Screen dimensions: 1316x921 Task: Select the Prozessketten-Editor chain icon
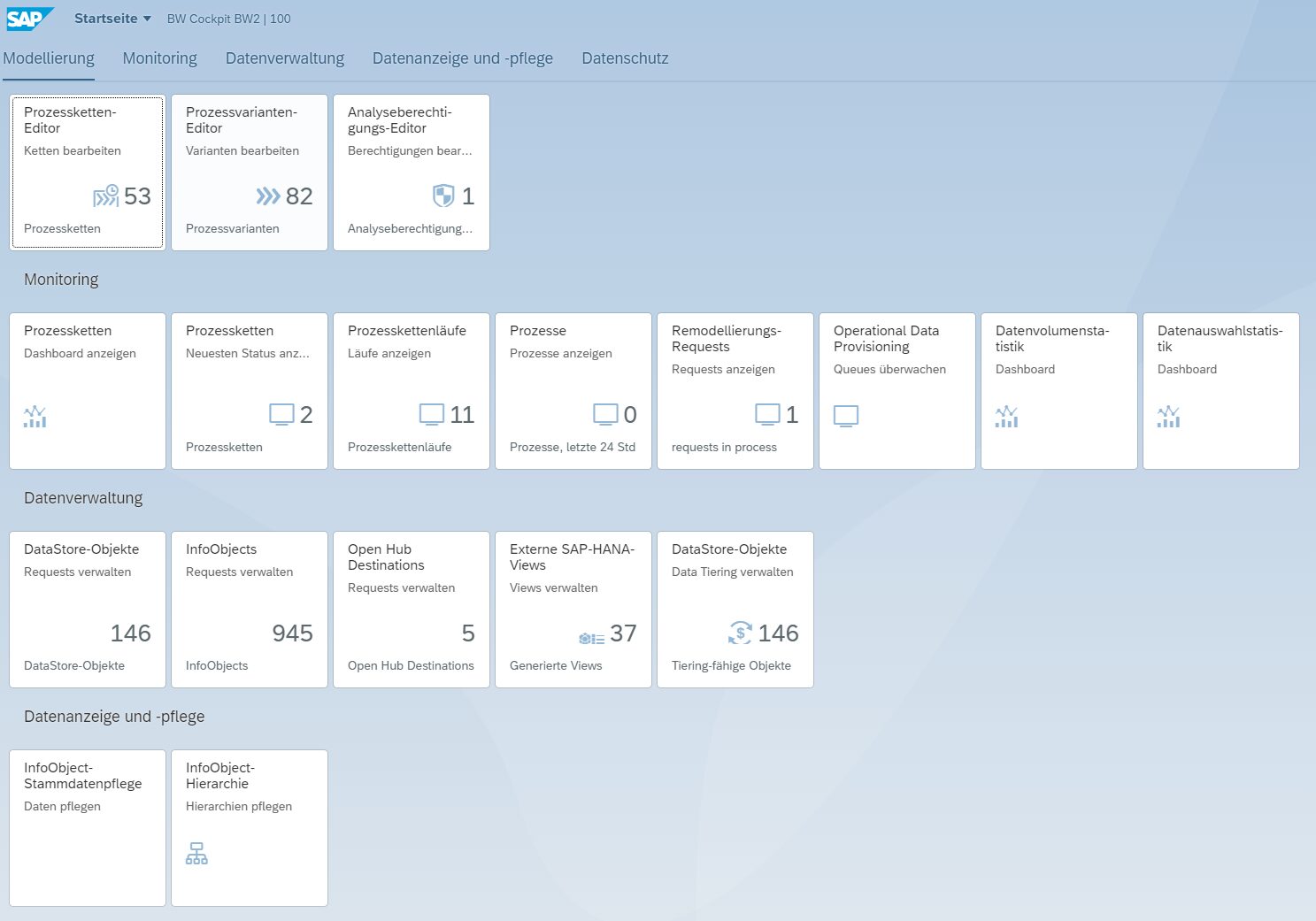click(106, 195)
